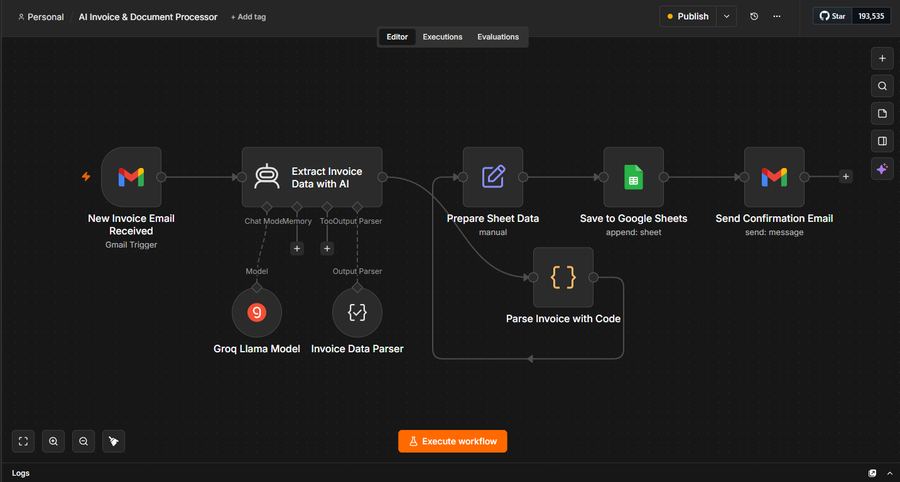This screenshot has width=900, height=482.
Task: Select the Parse Invoice with Code node
Action: [563, 277]
